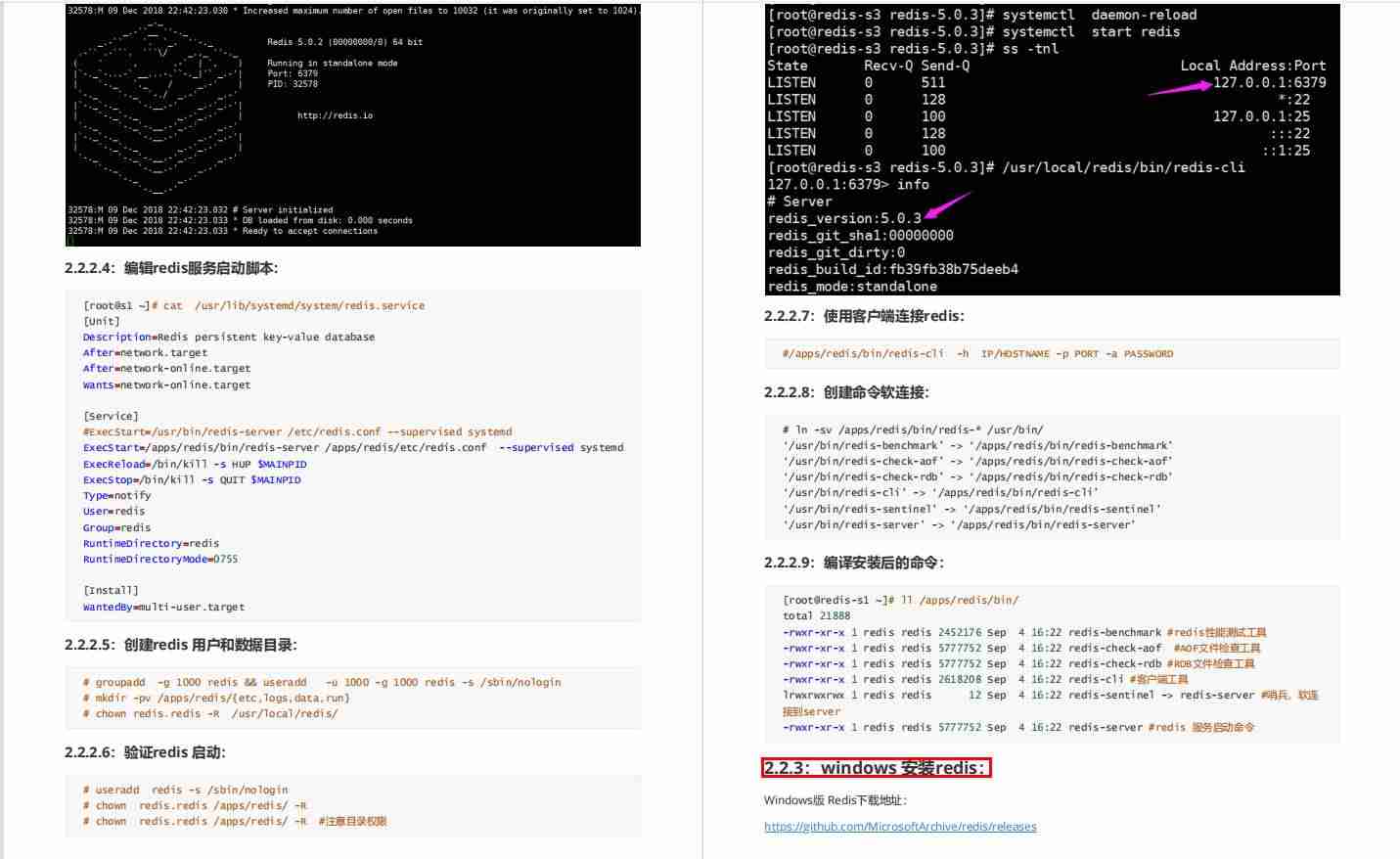Screen dimensions: 1400x859
Task: Click "Running in standalone mode" in startup screenshot
Action: pos(332,63)
